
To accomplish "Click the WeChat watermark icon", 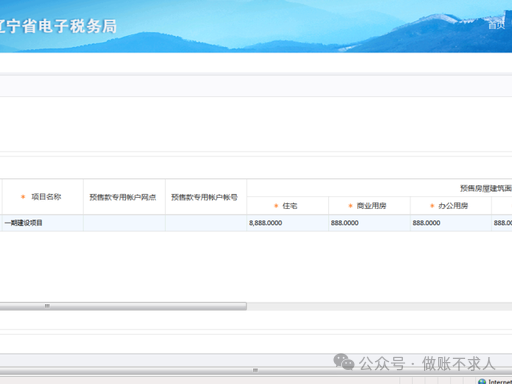I will pos(344,362).
